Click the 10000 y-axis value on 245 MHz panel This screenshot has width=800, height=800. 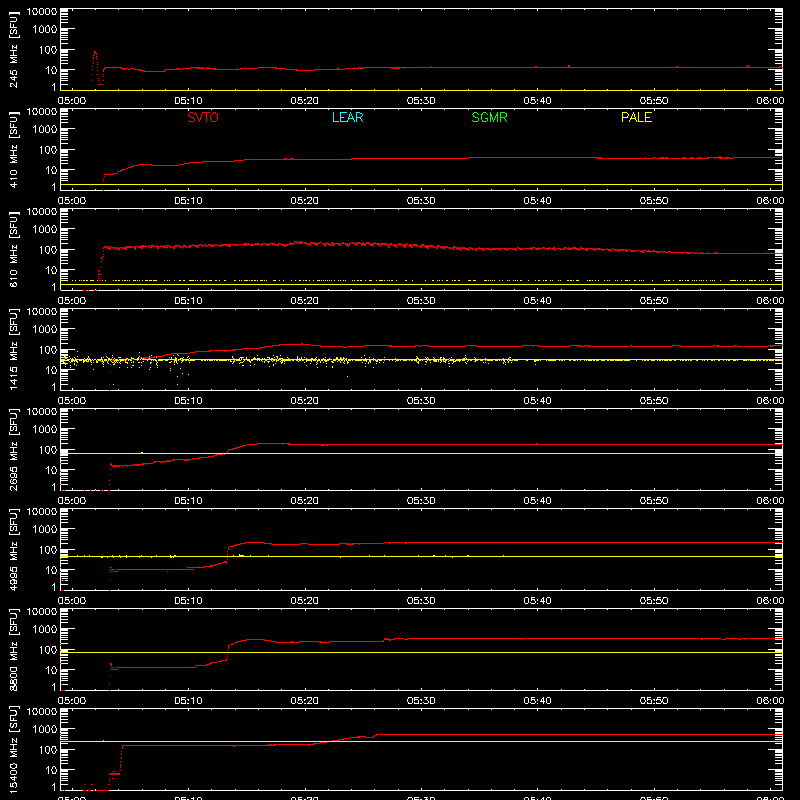[42, 12]
